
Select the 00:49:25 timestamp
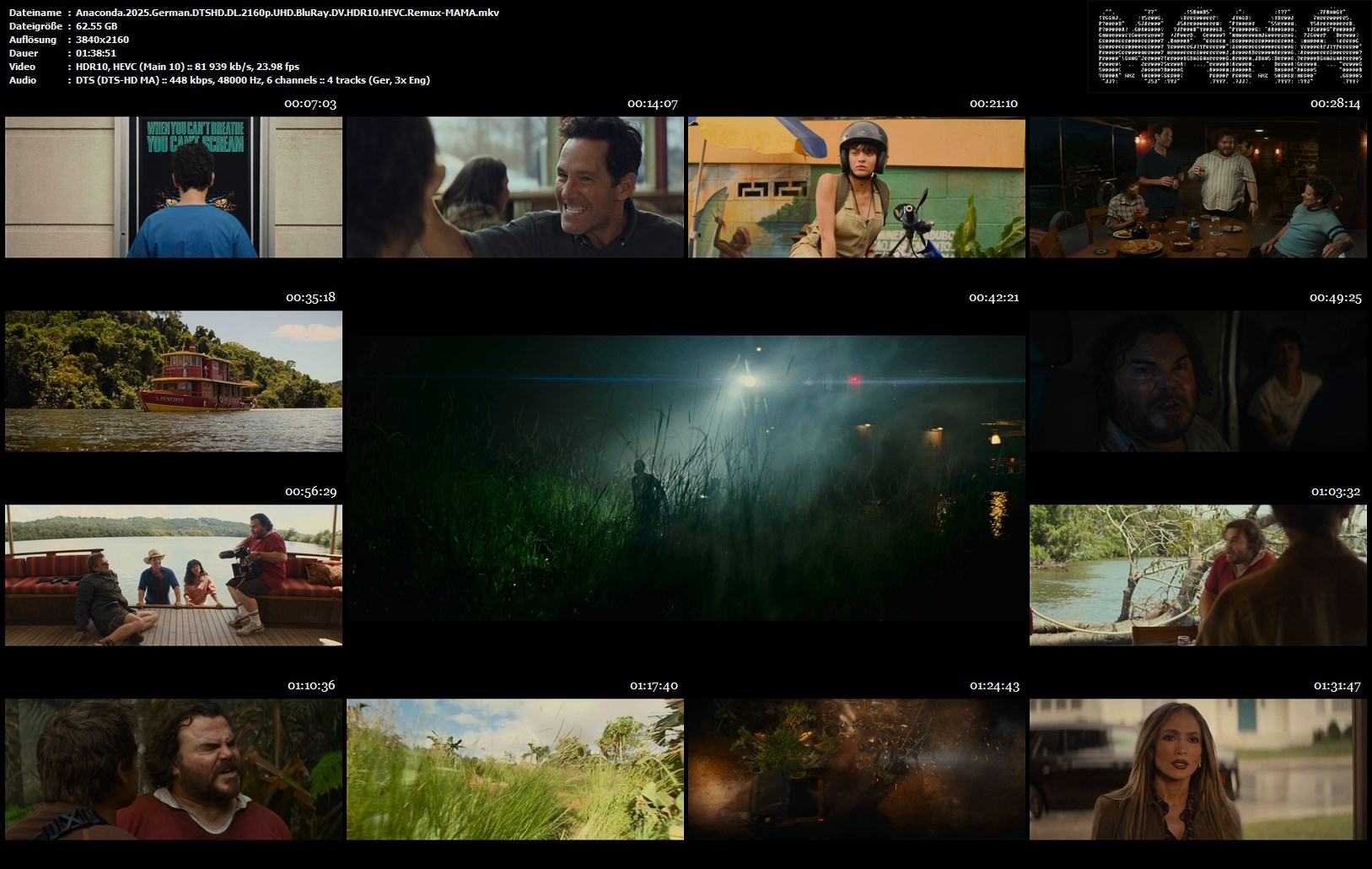pyautogui.click(x=1336, y=298)
